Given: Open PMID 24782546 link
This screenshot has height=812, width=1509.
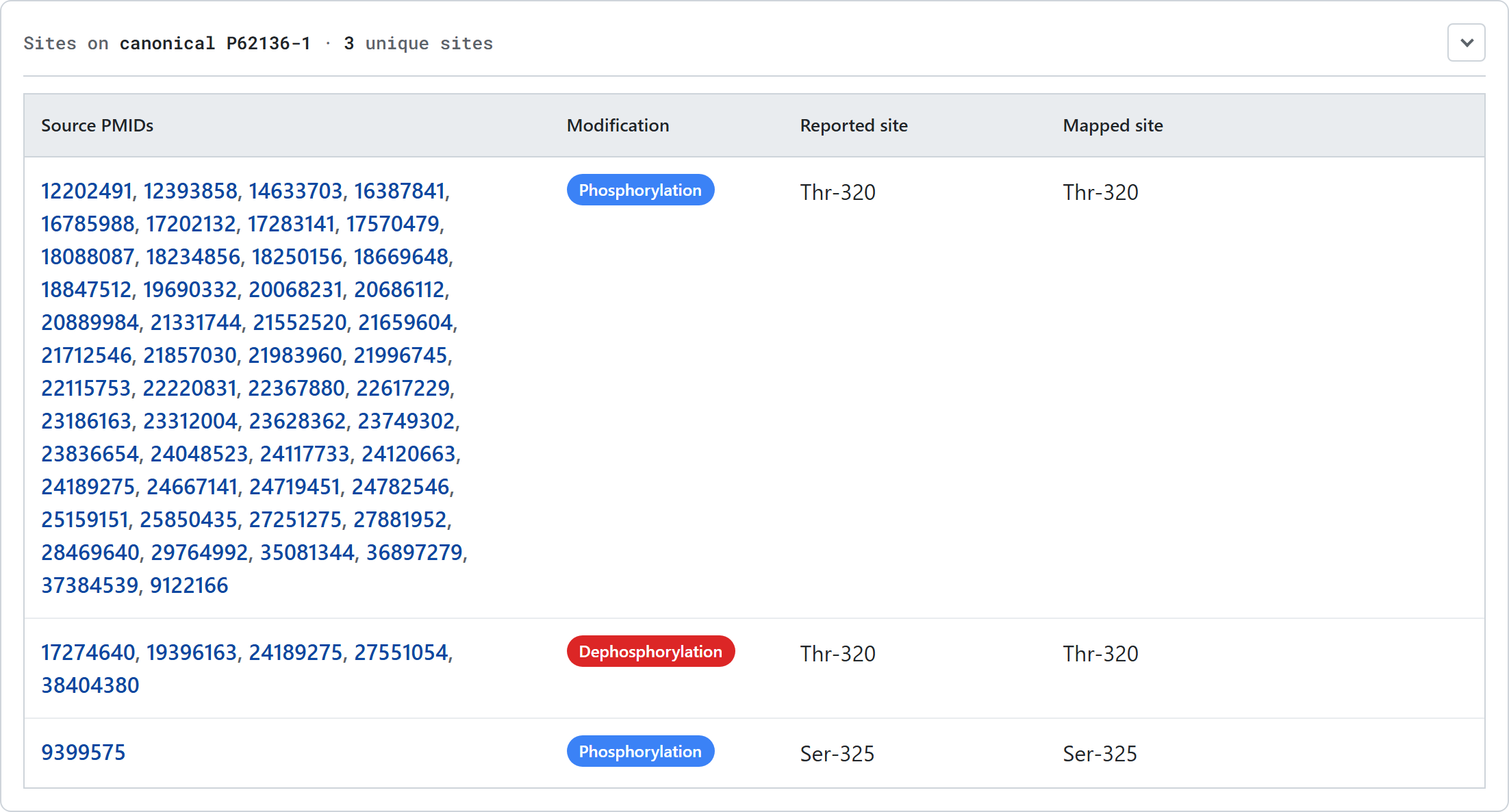Looking at the screenshot, I should coord(401,487).
